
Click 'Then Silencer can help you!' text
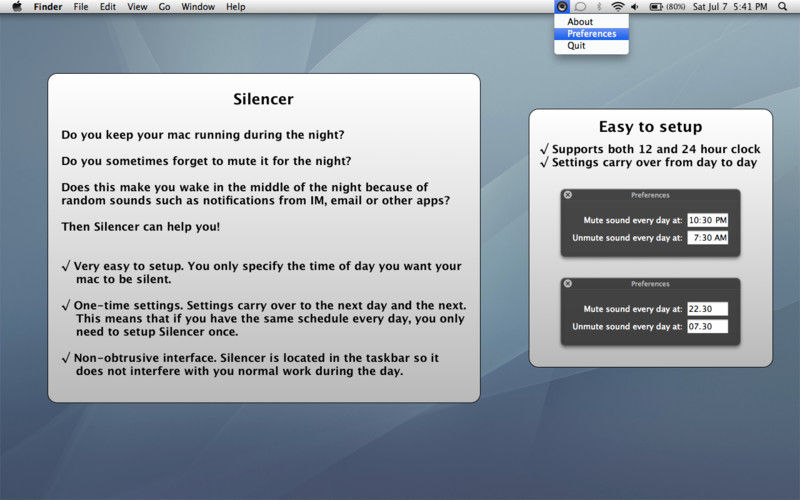[141, 227]
